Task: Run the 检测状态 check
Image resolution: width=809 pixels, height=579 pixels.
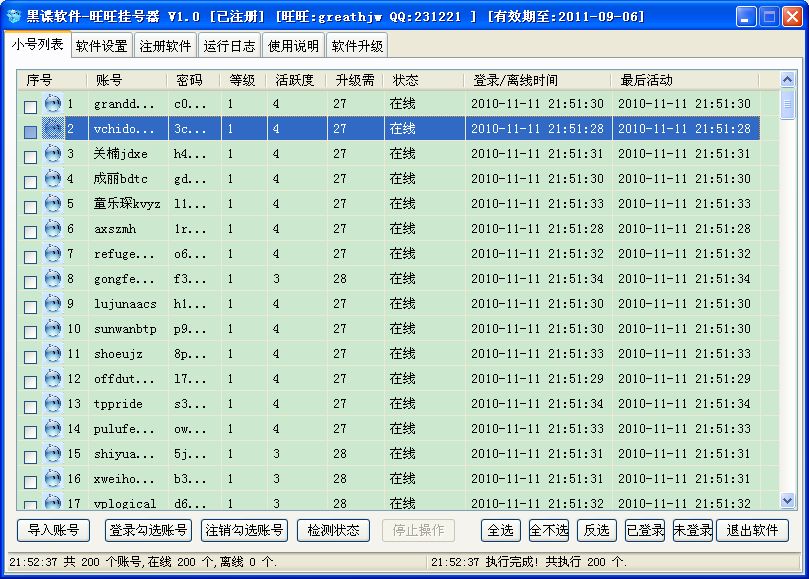Action: [333, 530]
